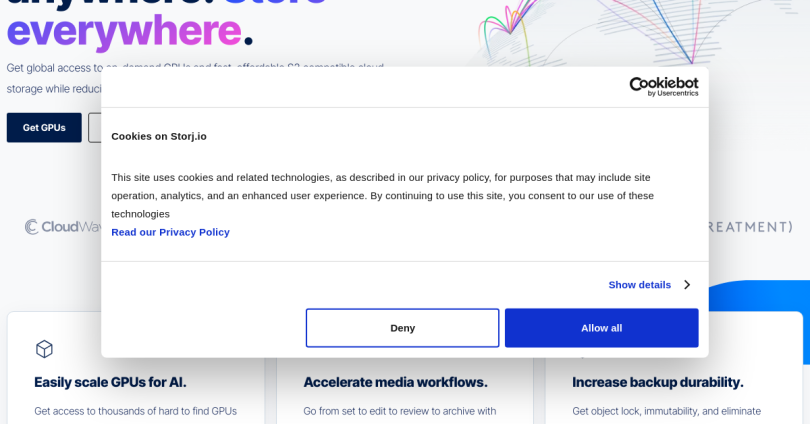
Task: Select the Easily scale GPUs for AI heading
Action: [x=110, y=382]
